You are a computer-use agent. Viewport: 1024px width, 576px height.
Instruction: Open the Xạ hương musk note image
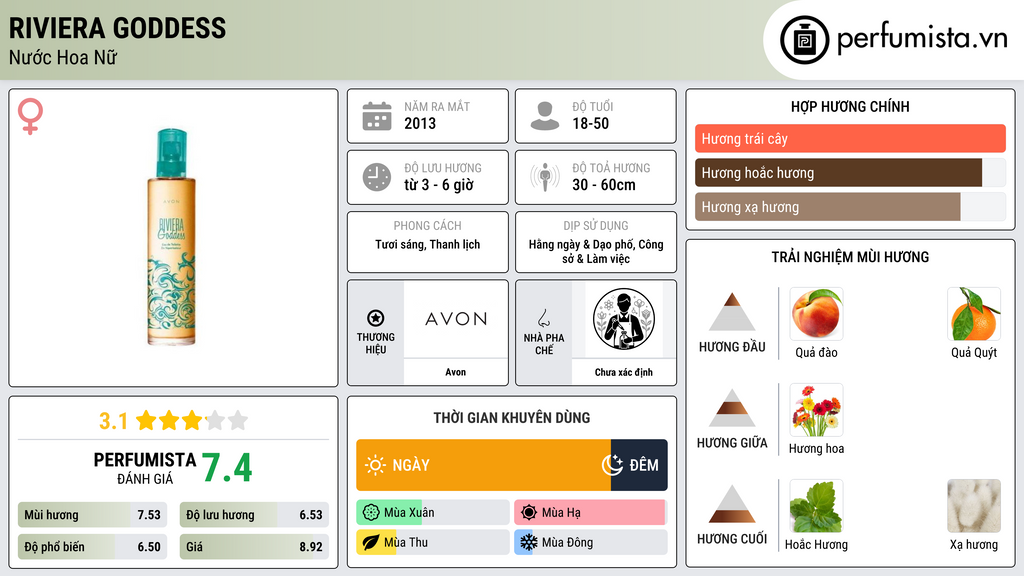click(974, 506)
